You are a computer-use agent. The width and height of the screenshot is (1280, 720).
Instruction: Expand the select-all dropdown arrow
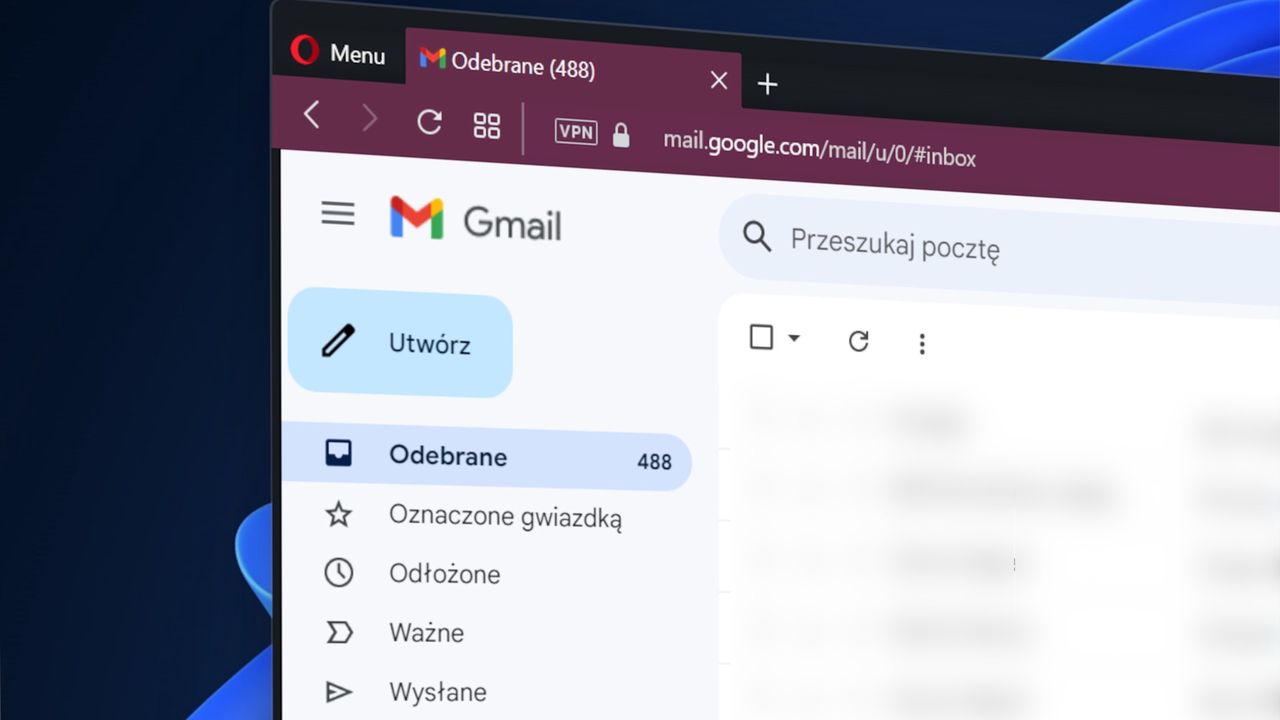(x=794, y=339)
